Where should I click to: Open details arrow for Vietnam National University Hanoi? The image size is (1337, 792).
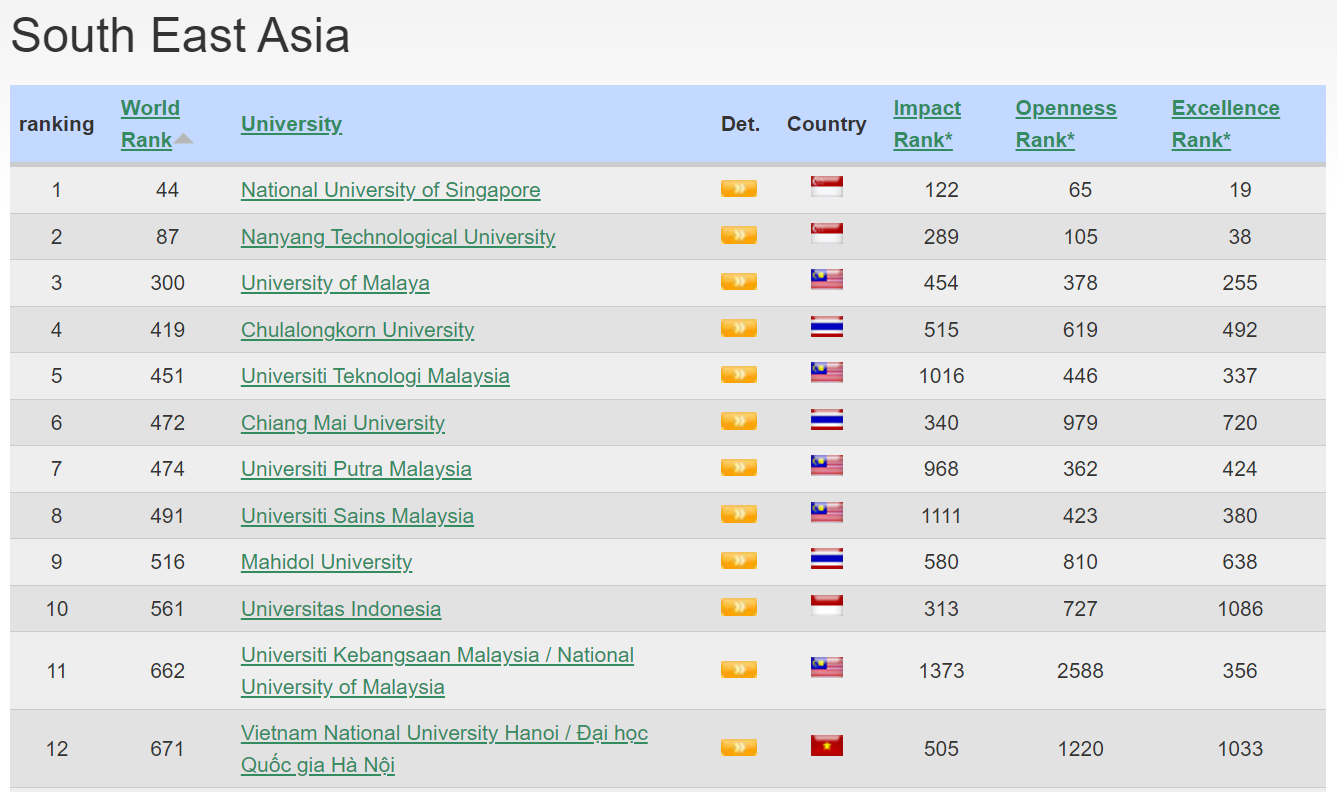click(x=739, y=747)
